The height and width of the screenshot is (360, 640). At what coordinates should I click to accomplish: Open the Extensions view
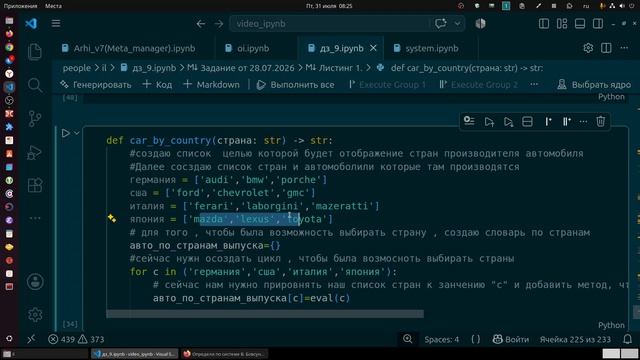click(x=35, y=185)
